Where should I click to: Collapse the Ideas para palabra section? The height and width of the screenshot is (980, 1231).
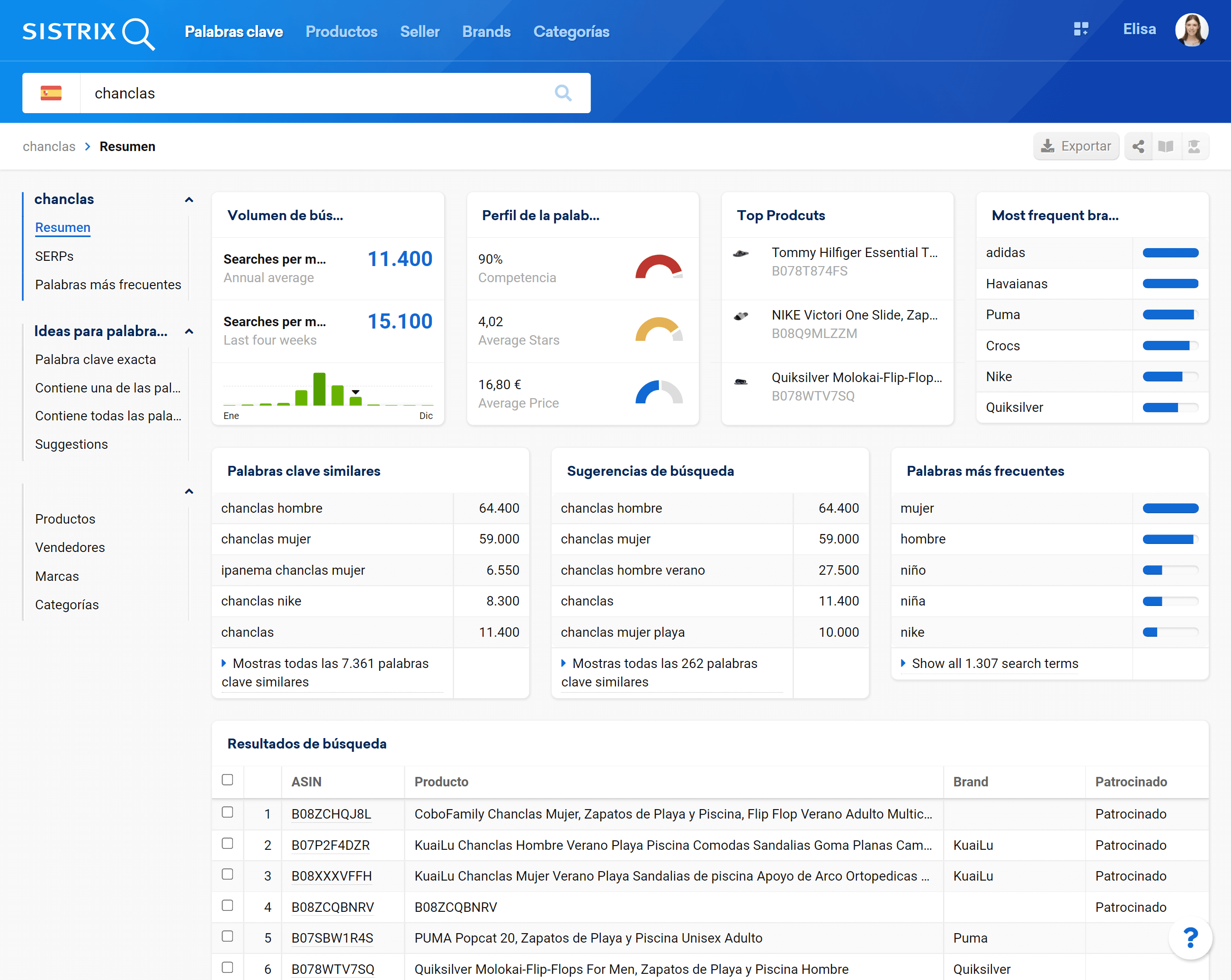189,331
